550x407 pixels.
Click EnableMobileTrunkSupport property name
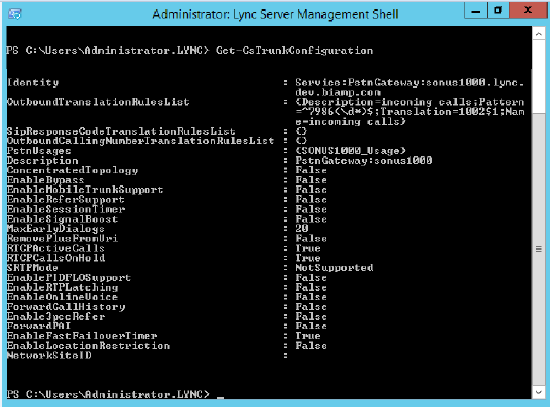coord(85,190)
